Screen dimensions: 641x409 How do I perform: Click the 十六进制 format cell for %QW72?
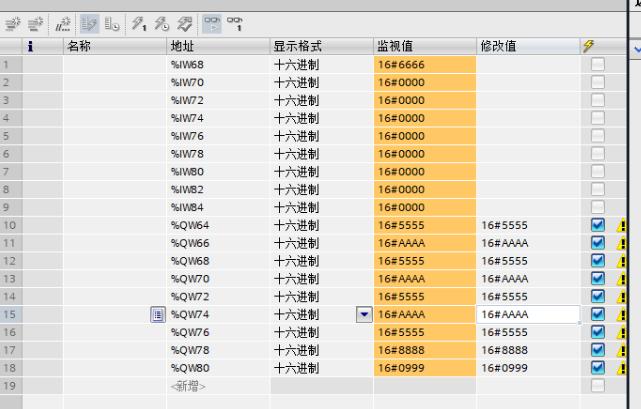322,297
